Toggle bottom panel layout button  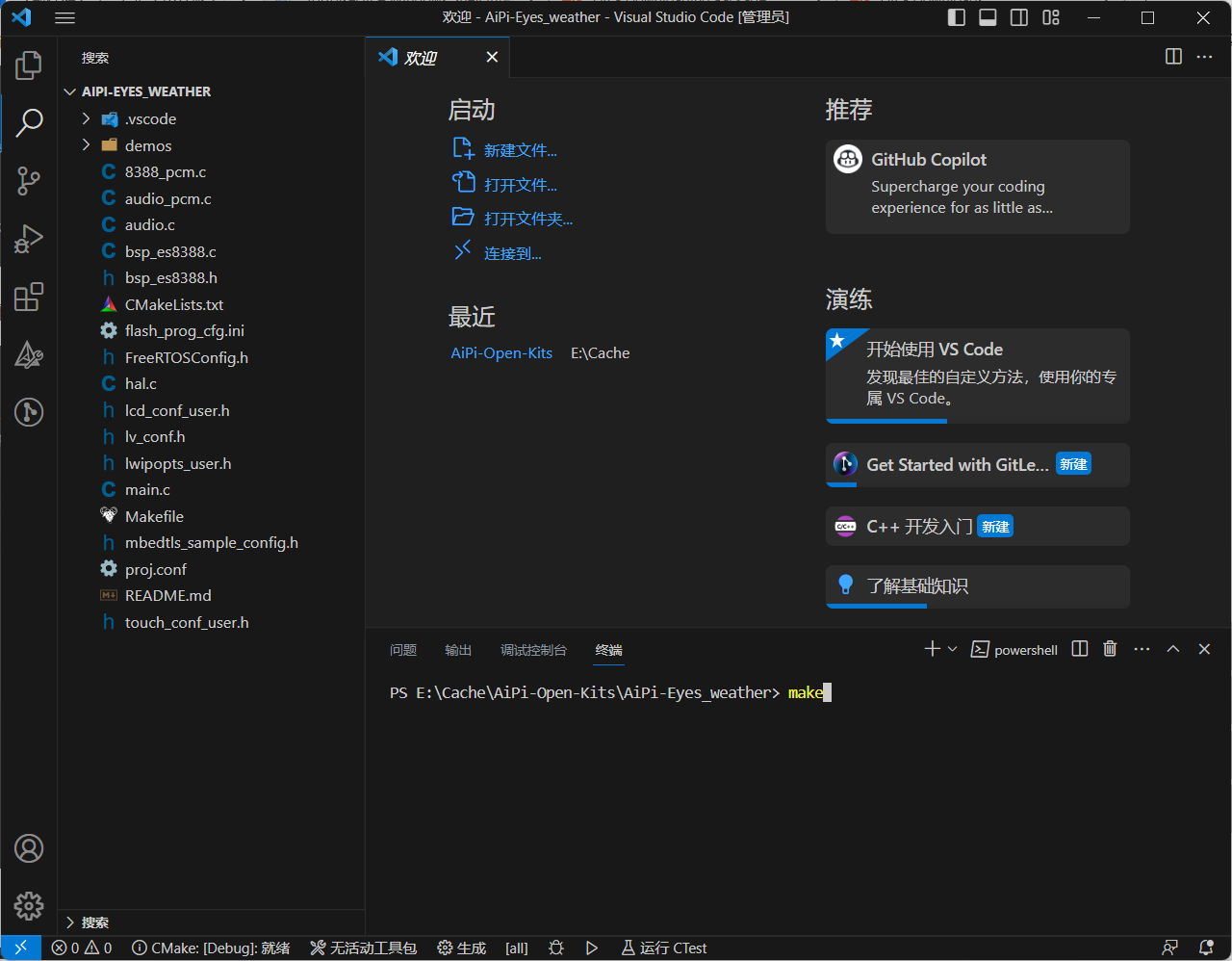(988, 17)
